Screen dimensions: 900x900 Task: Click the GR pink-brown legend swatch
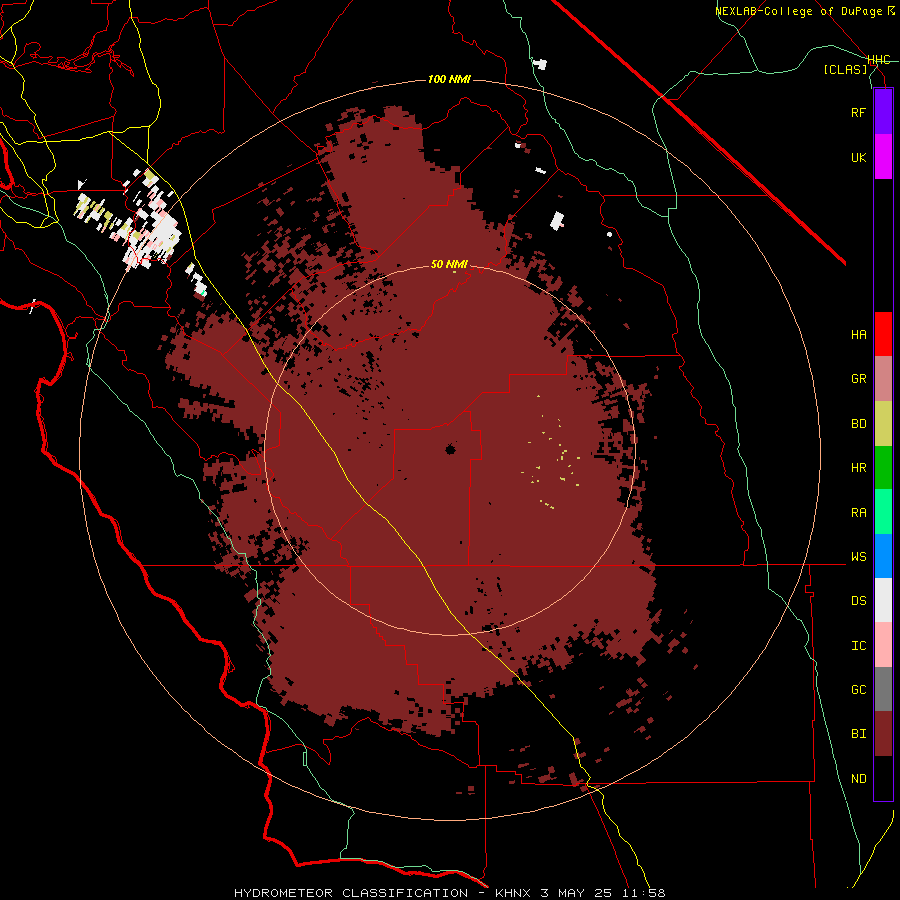(883, 379)
